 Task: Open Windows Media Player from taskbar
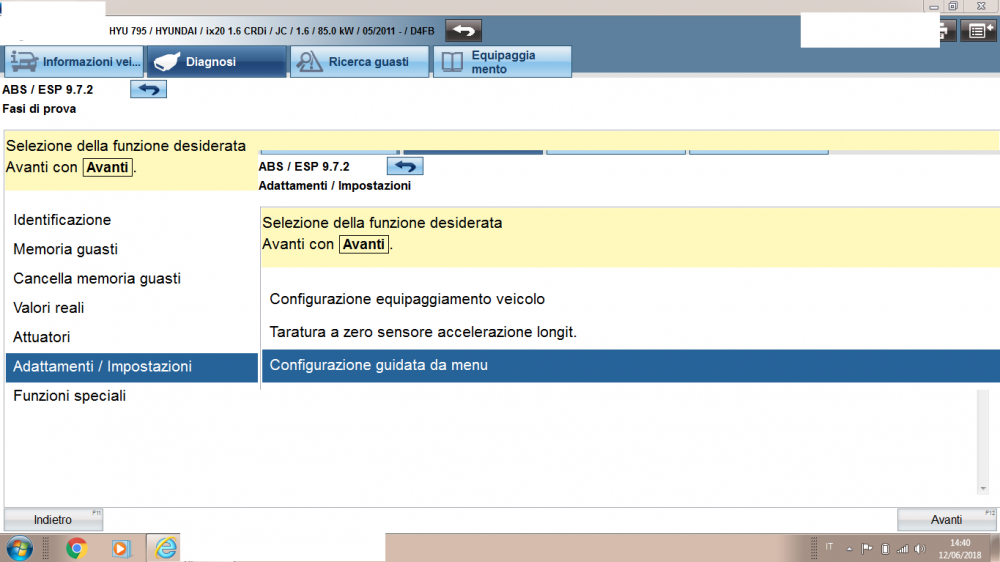pyautogui.click(x=121, y=549)
